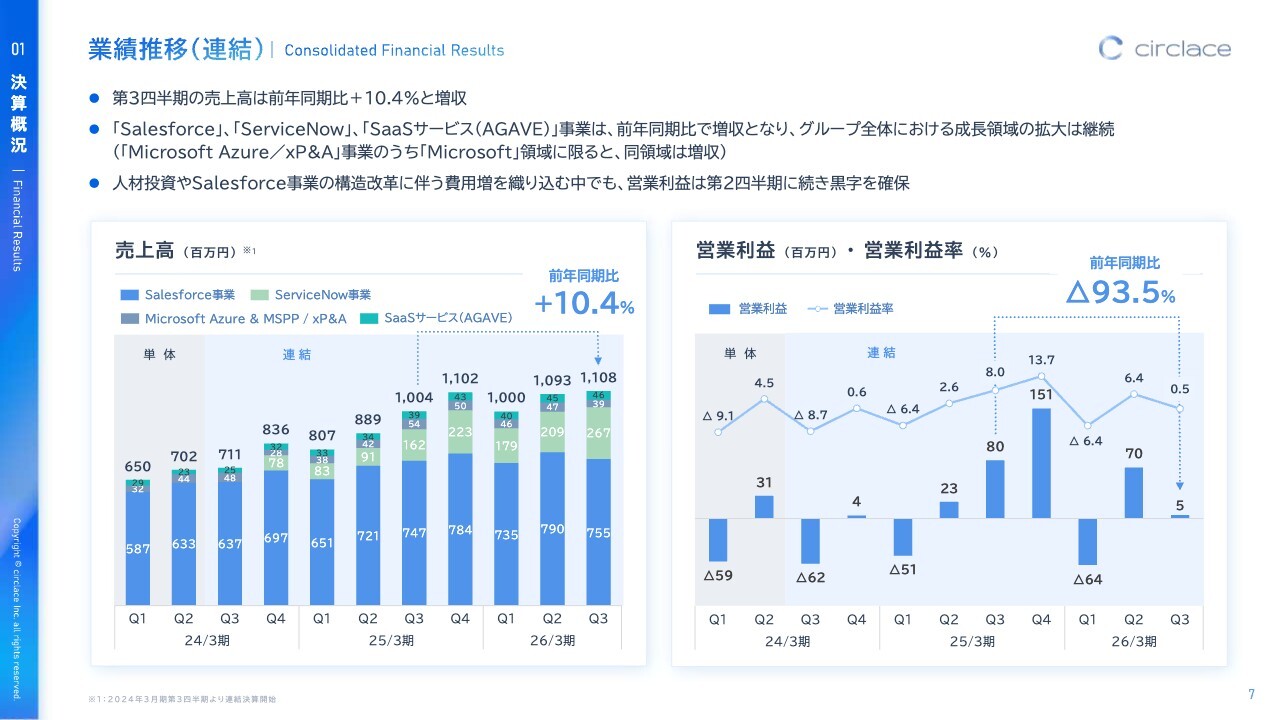Select the ServiceNow事業 legend marker
This screenshot has height=720, width=1280.
point(259,295)
